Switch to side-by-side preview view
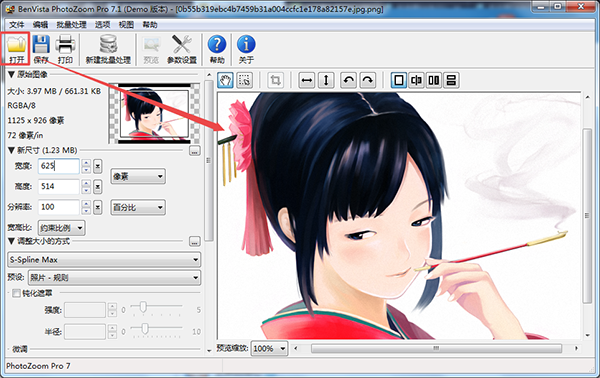 (434, 80)
